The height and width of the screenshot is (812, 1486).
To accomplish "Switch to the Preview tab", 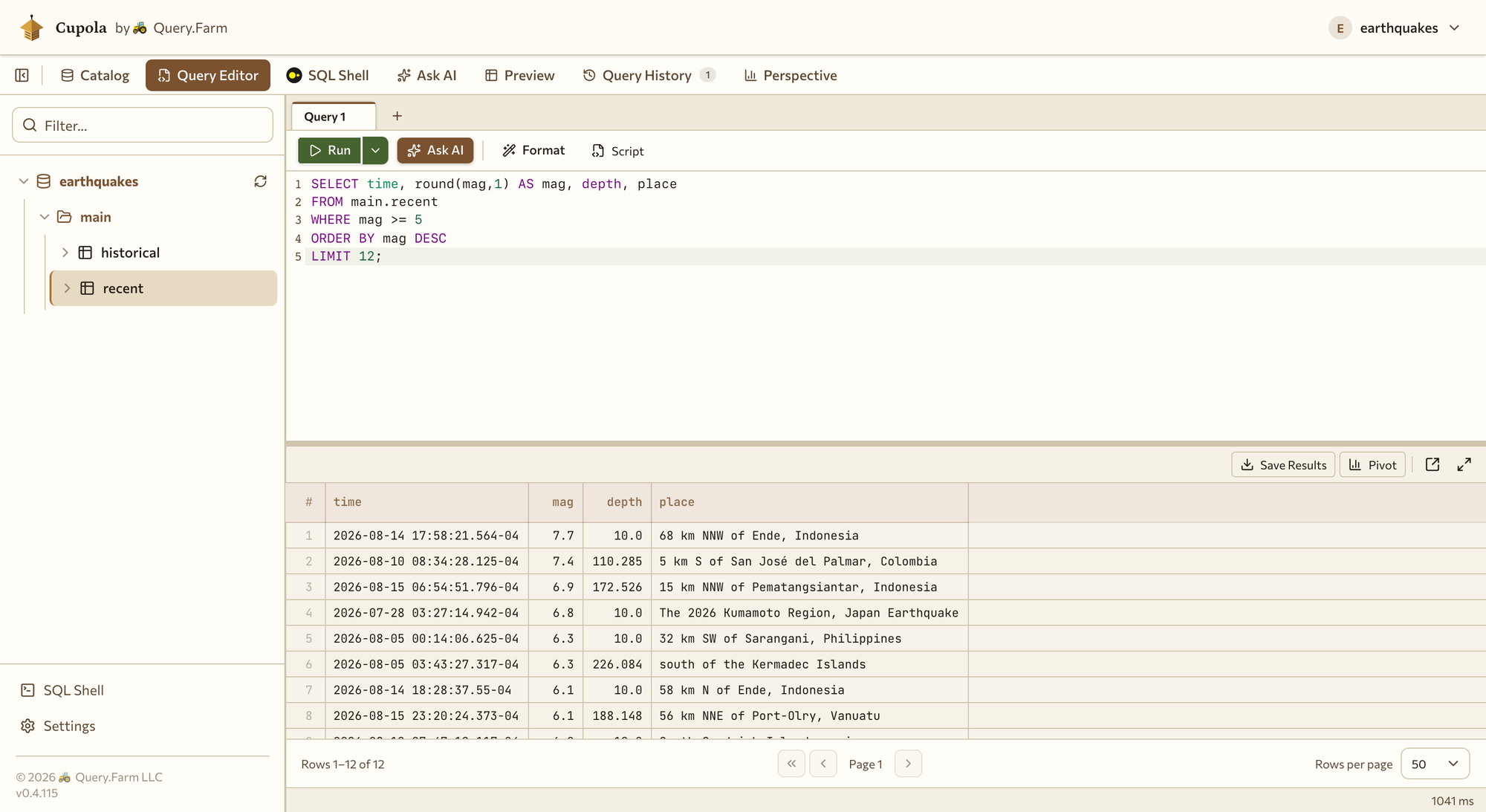I will (x=520, y=75).
